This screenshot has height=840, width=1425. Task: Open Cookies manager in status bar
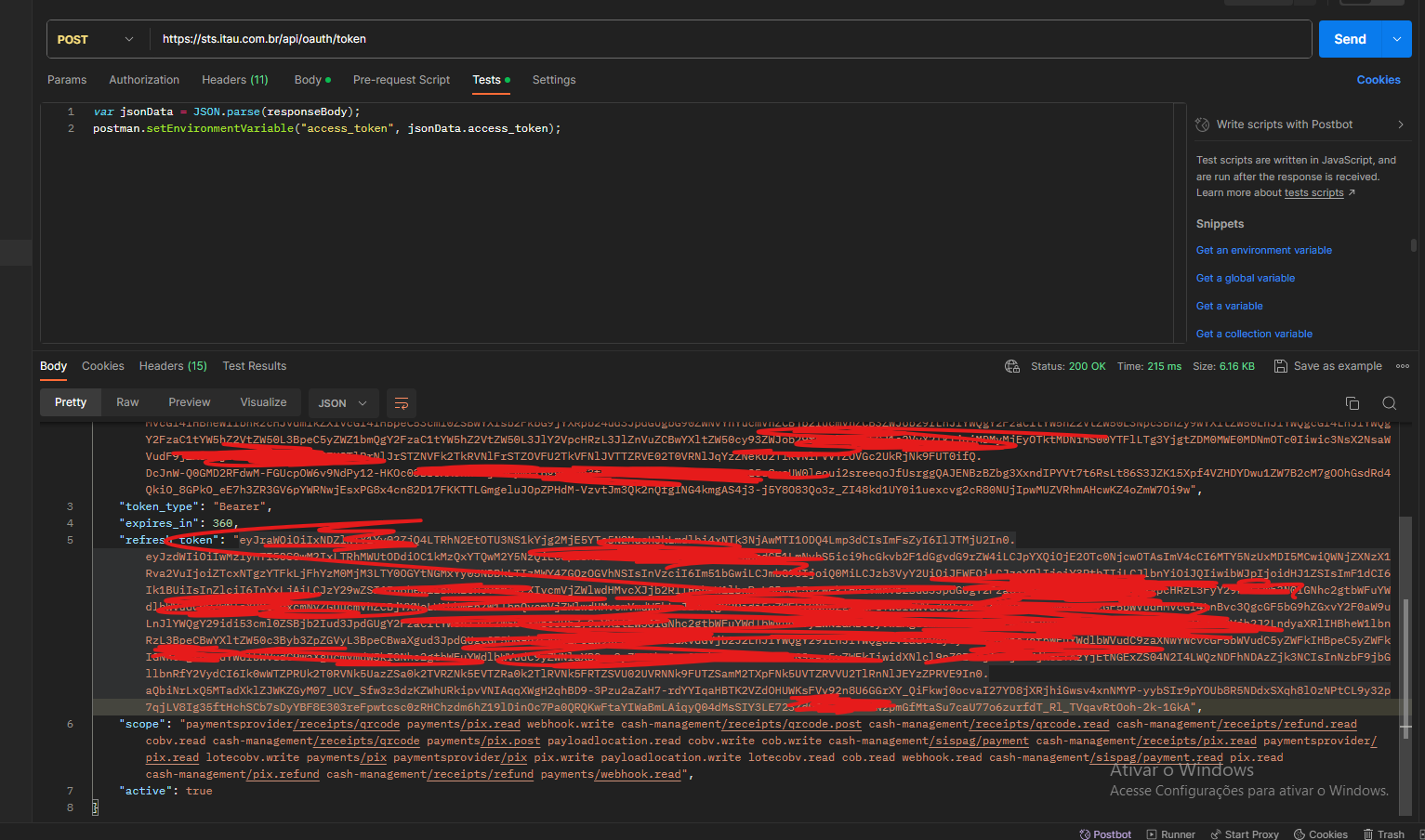point(1321,834)
